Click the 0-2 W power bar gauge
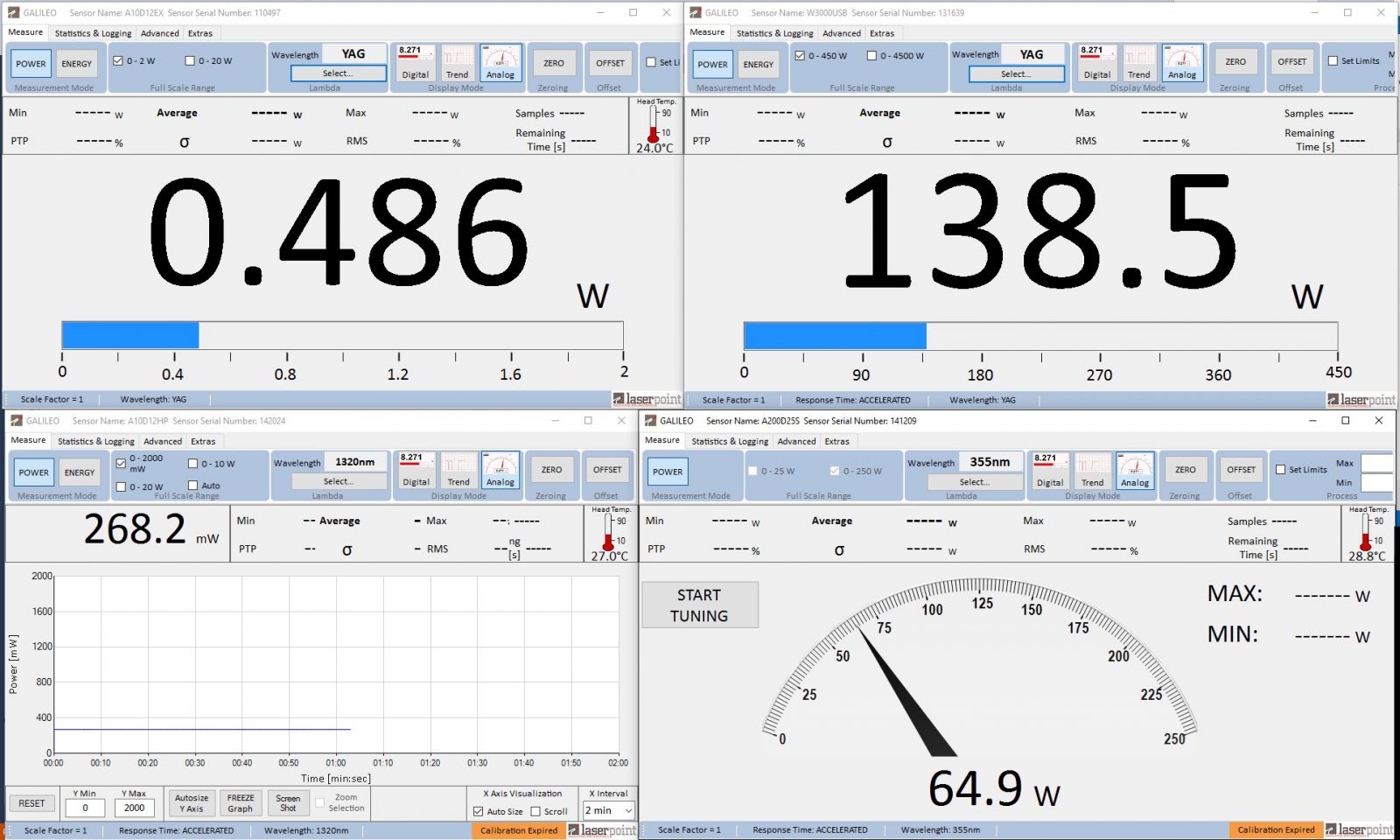Screen dimensions: 1400x840 342,335
